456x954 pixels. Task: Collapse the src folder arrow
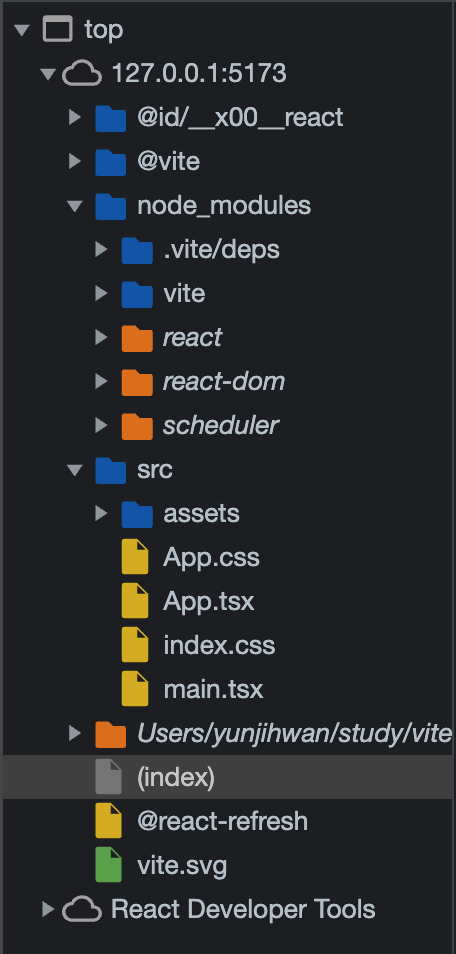74,470
